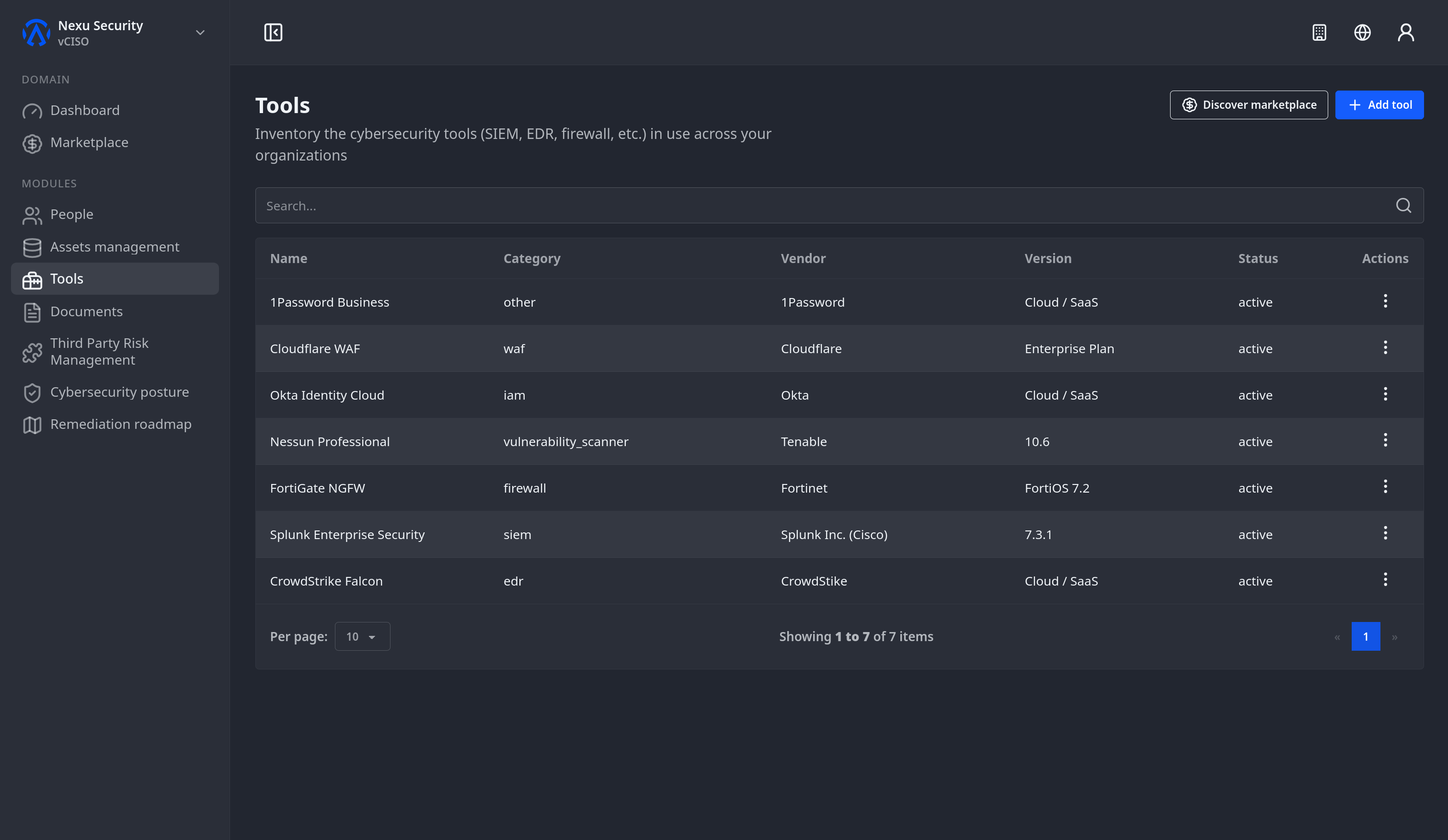
Task: Click the CrowdStrike Falcon name cell
Action: coord(326,581)
